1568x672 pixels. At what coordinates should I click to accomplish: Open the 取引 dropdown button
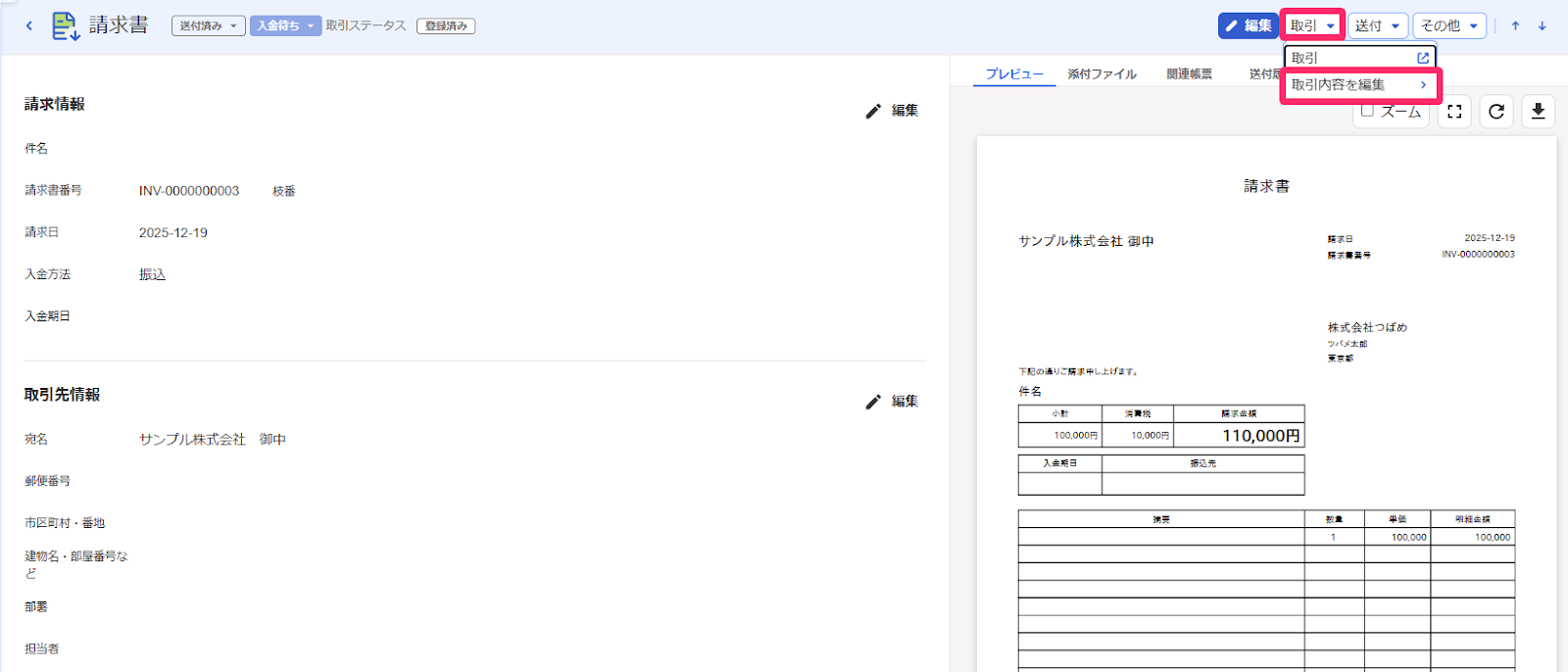tap(1312, 25)
